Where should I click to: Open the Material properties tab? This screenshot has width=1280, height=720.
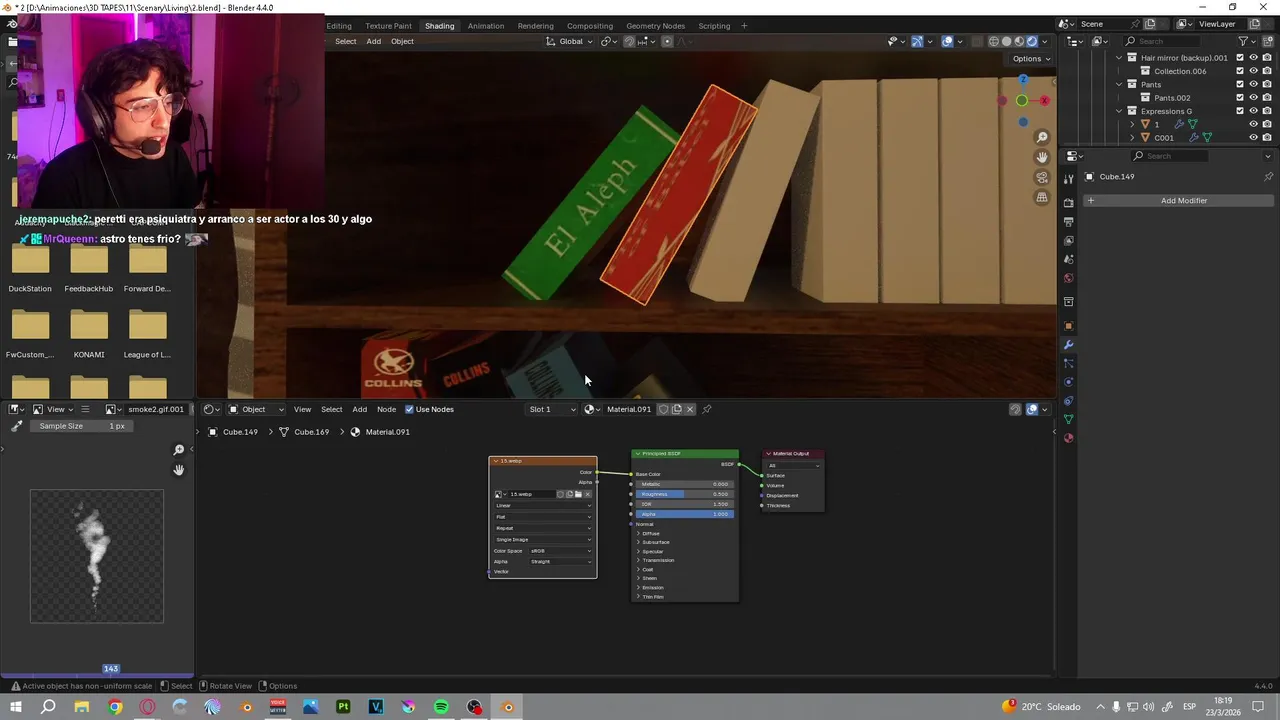[x=1068, y=438]
